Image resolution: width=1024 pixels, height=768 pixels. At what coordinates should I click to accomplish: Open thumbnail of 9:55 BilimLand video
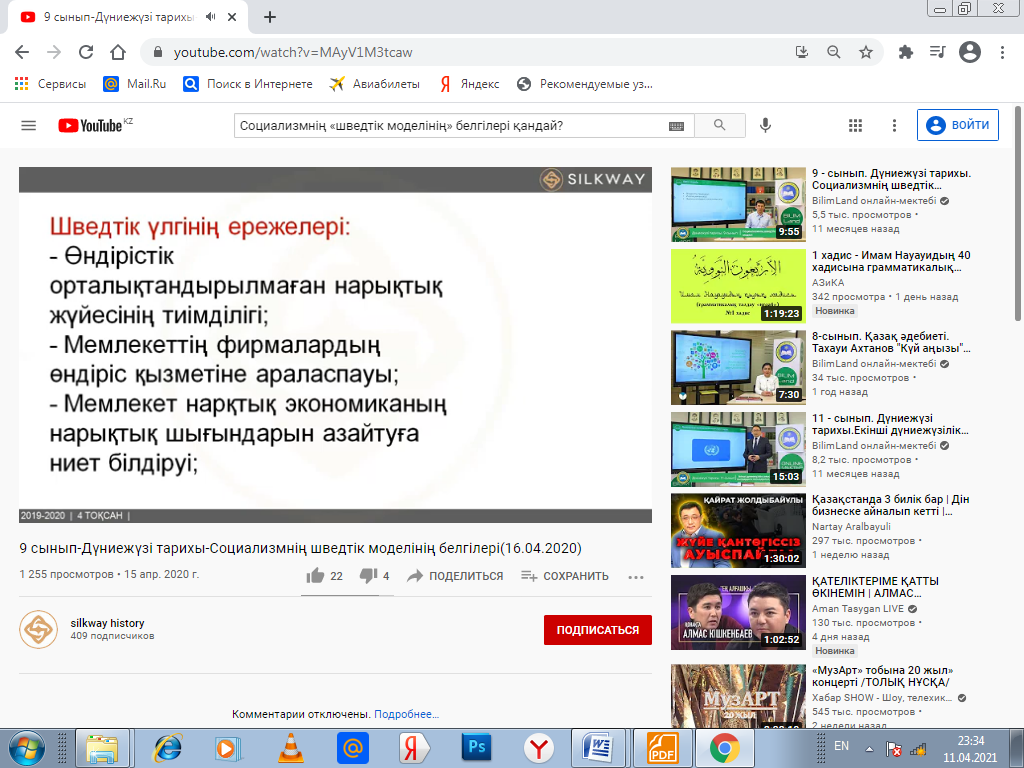tap(739, 204)
